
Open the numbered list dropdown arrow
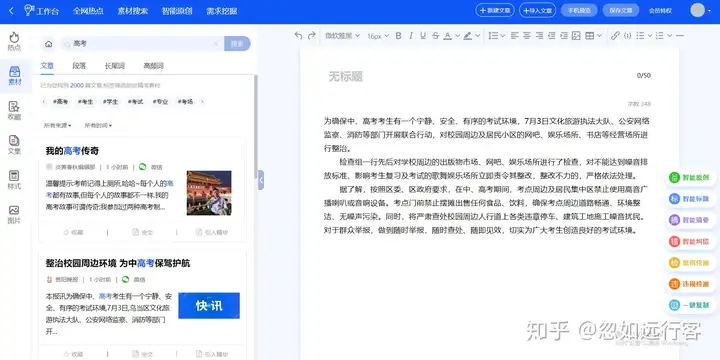[x=670, y=35]
